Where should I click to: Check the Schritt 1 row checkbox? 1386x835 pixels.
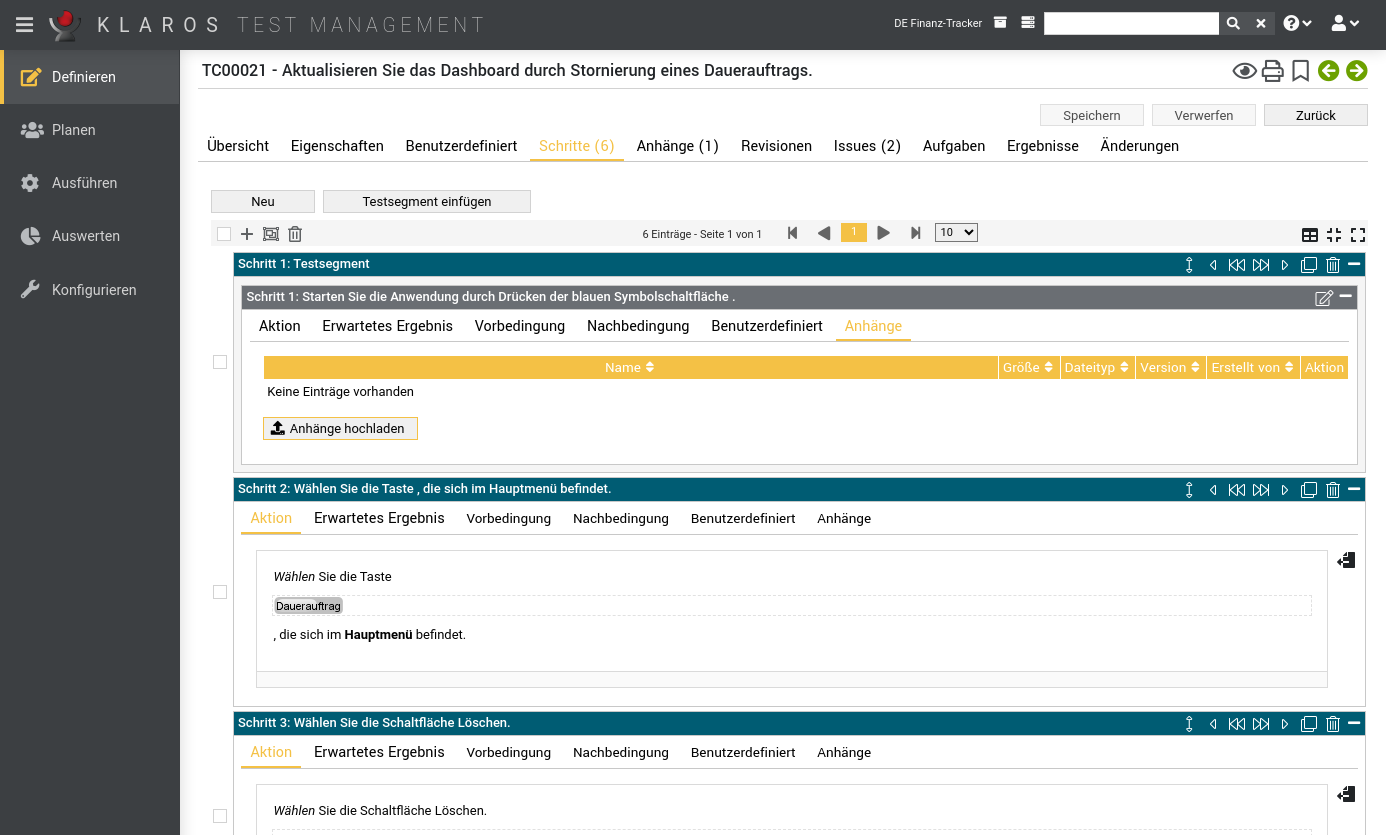click(220, 362)
